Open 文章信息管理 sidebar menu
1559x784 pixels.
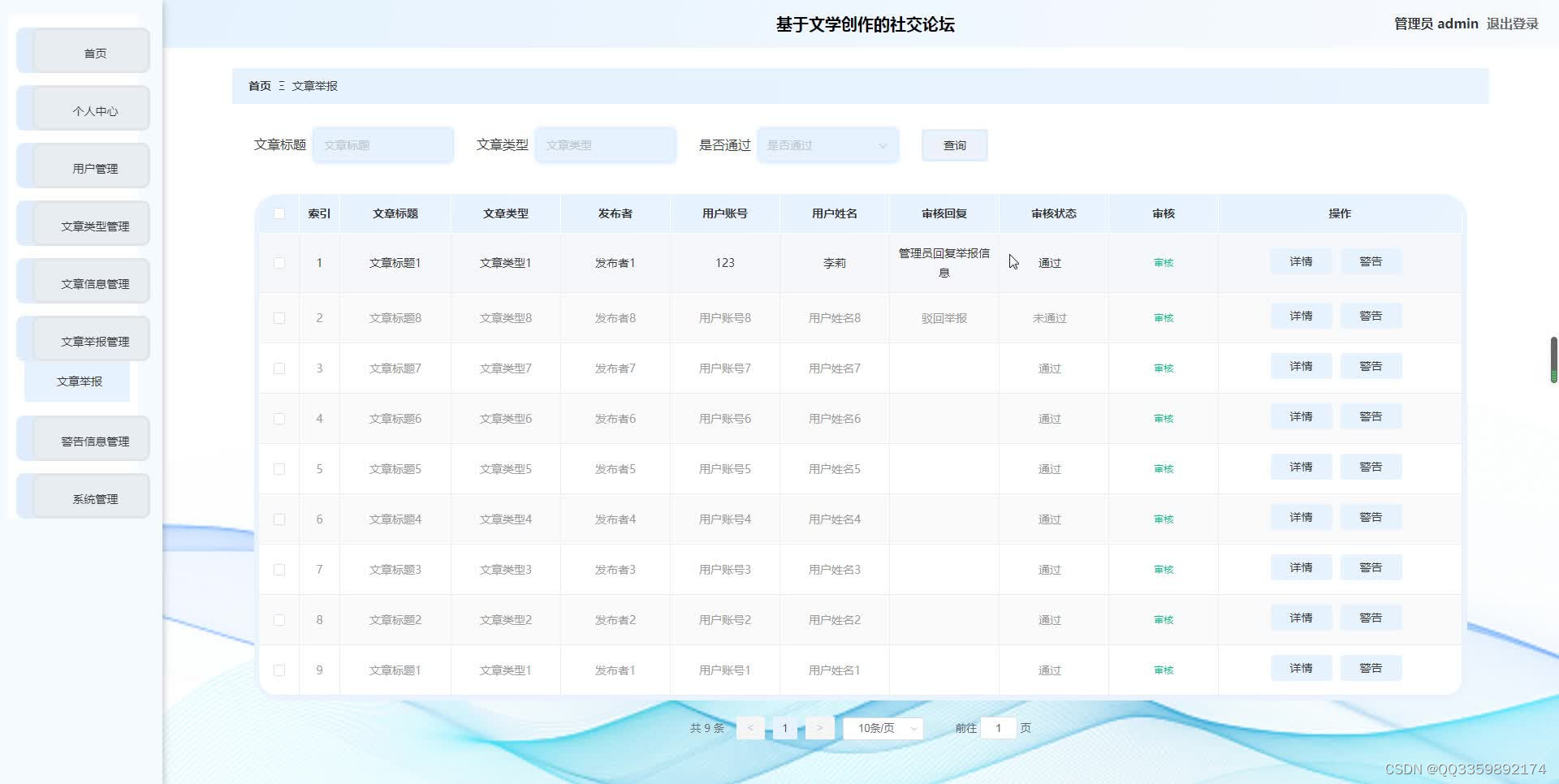[84, 282]
